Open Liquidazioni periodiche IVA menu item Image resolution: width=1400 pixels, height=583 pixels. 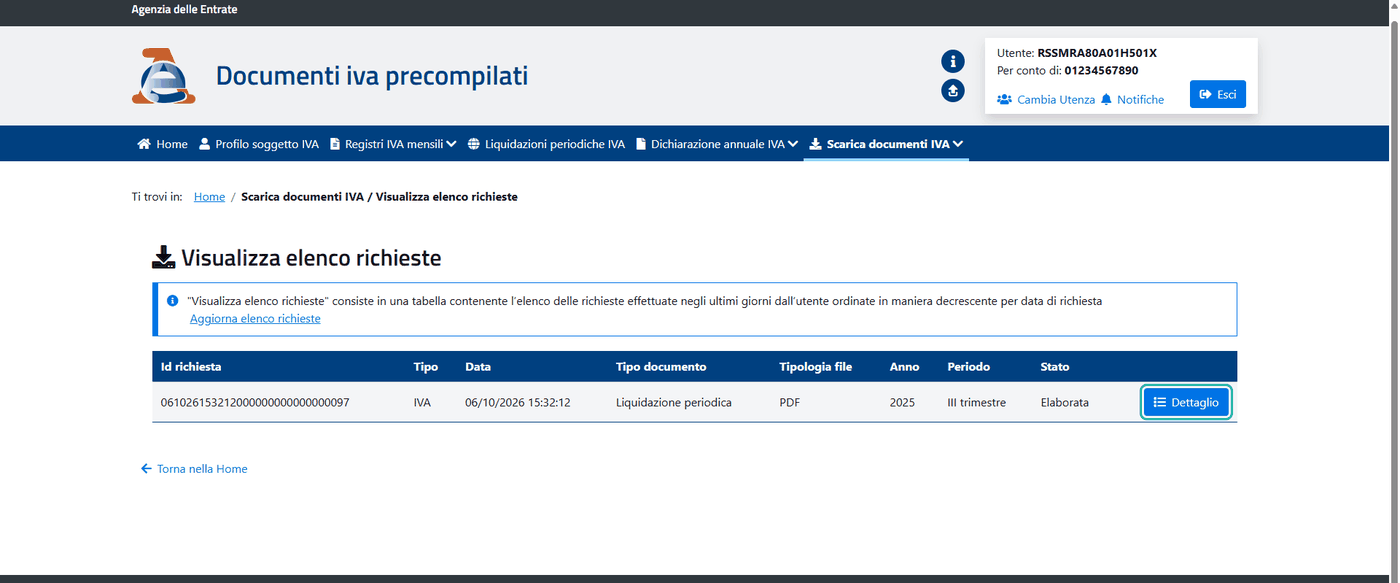coord(546,144)
